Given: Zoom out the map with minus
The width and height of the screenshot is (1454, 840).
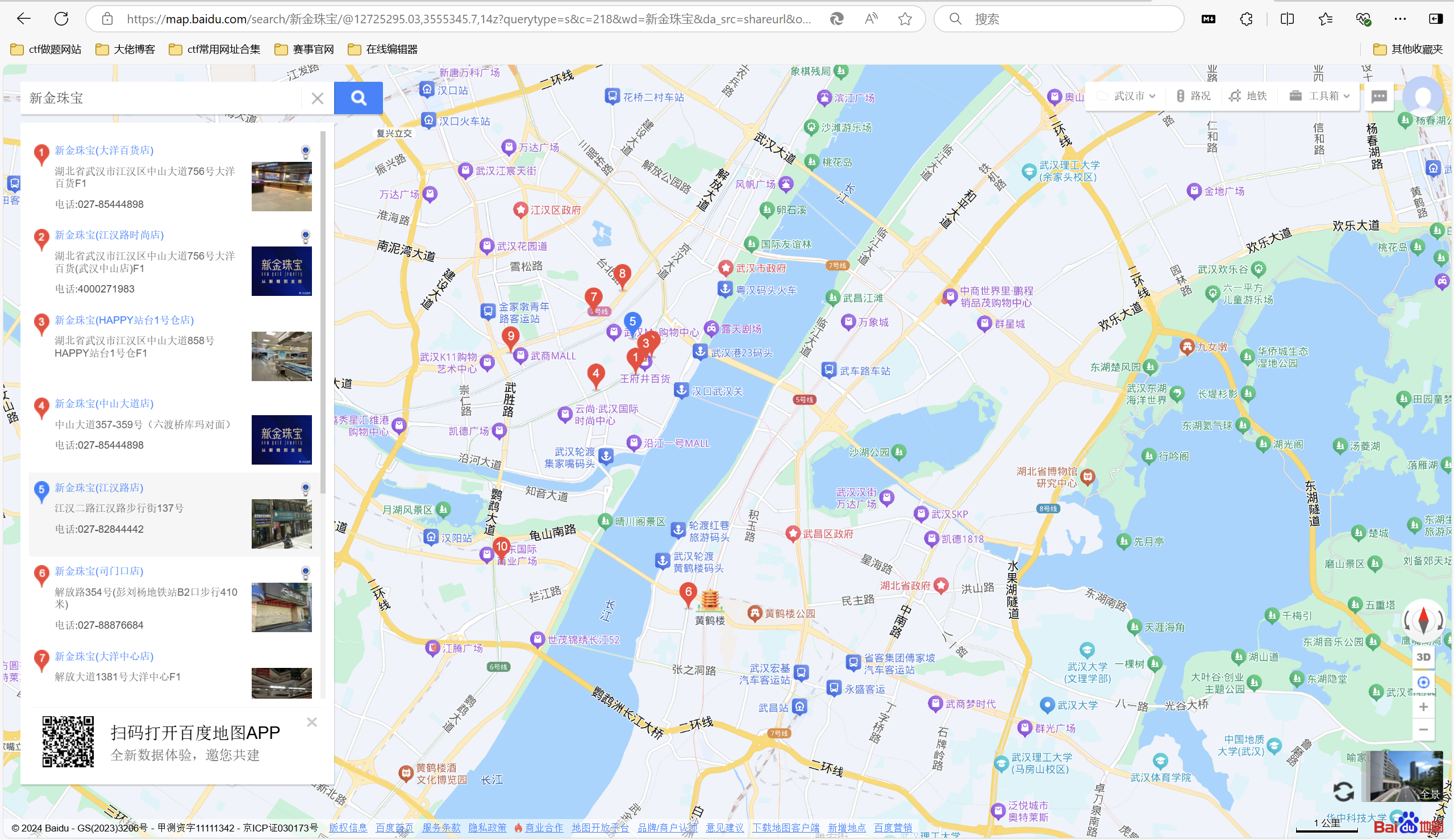Looking at the screenshot, I should pyautogui.click(x=1423, y=730).
